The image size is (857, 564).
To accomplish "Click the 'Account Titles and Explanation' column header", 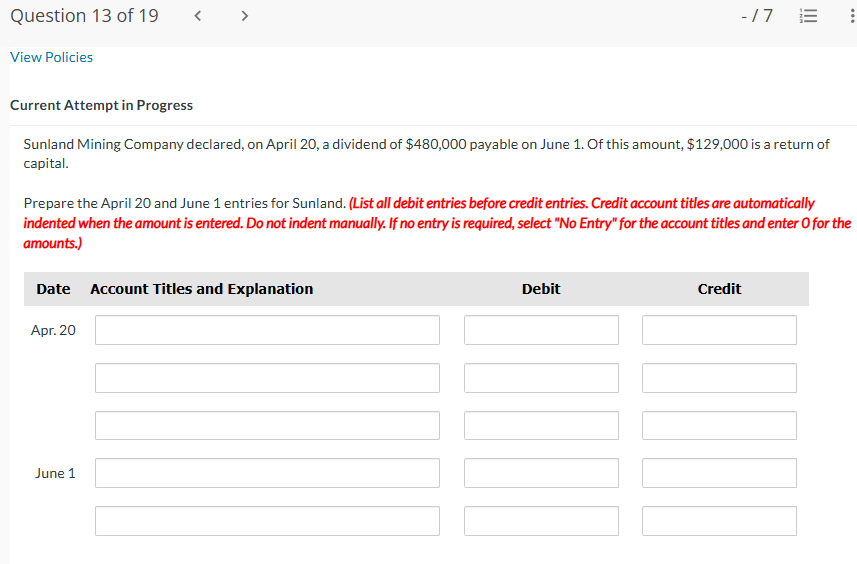I will [202, 289].
